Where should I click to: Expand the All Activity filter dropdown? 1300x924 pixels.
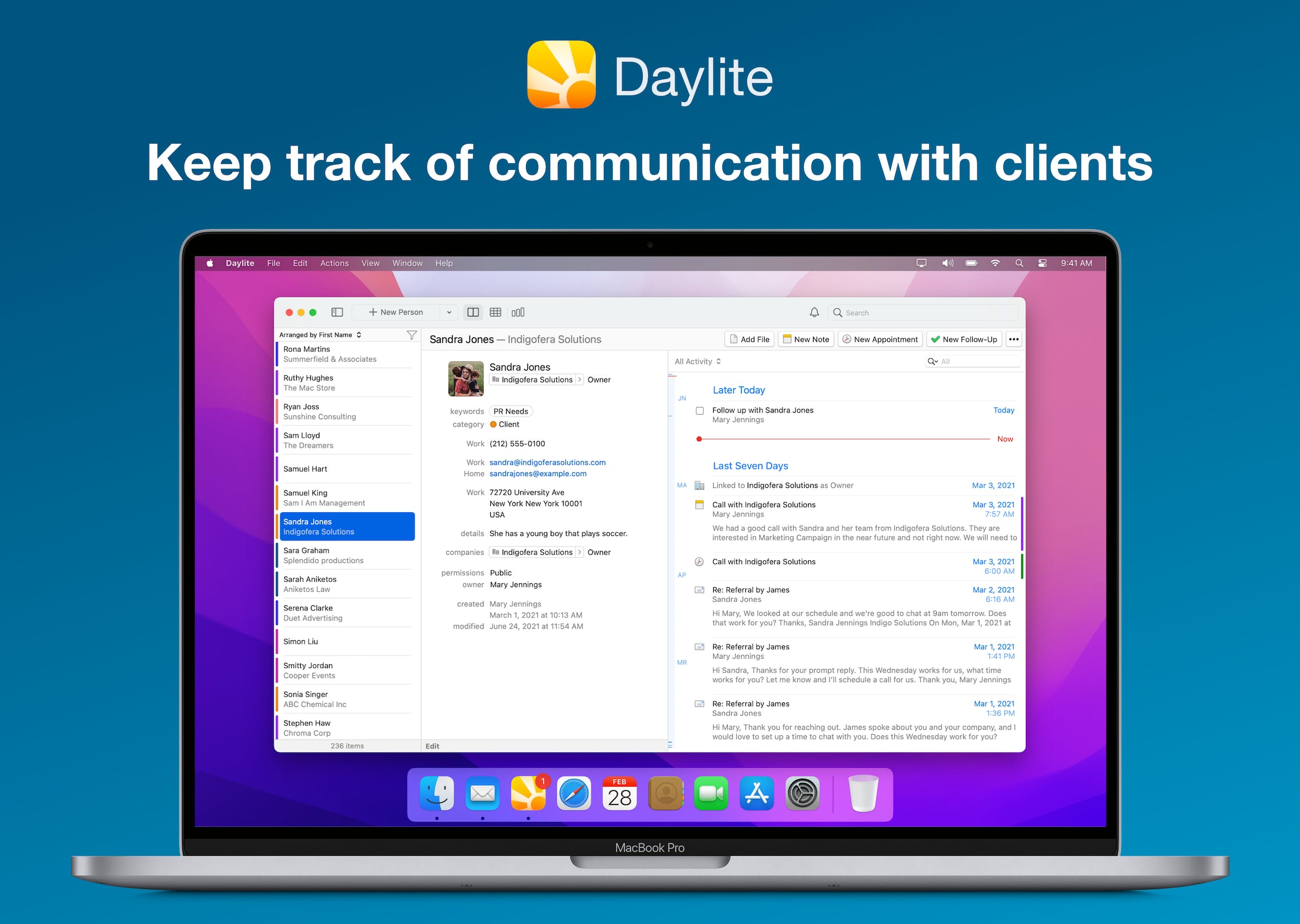coord(697,361)
